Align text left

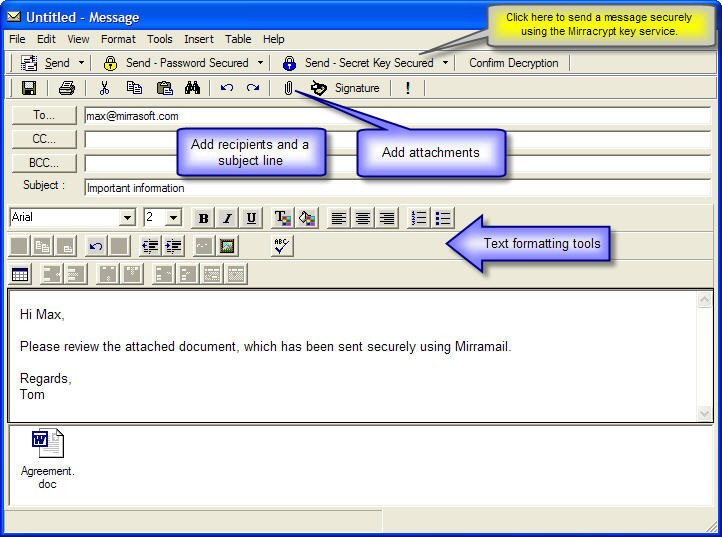click(338, 218)
